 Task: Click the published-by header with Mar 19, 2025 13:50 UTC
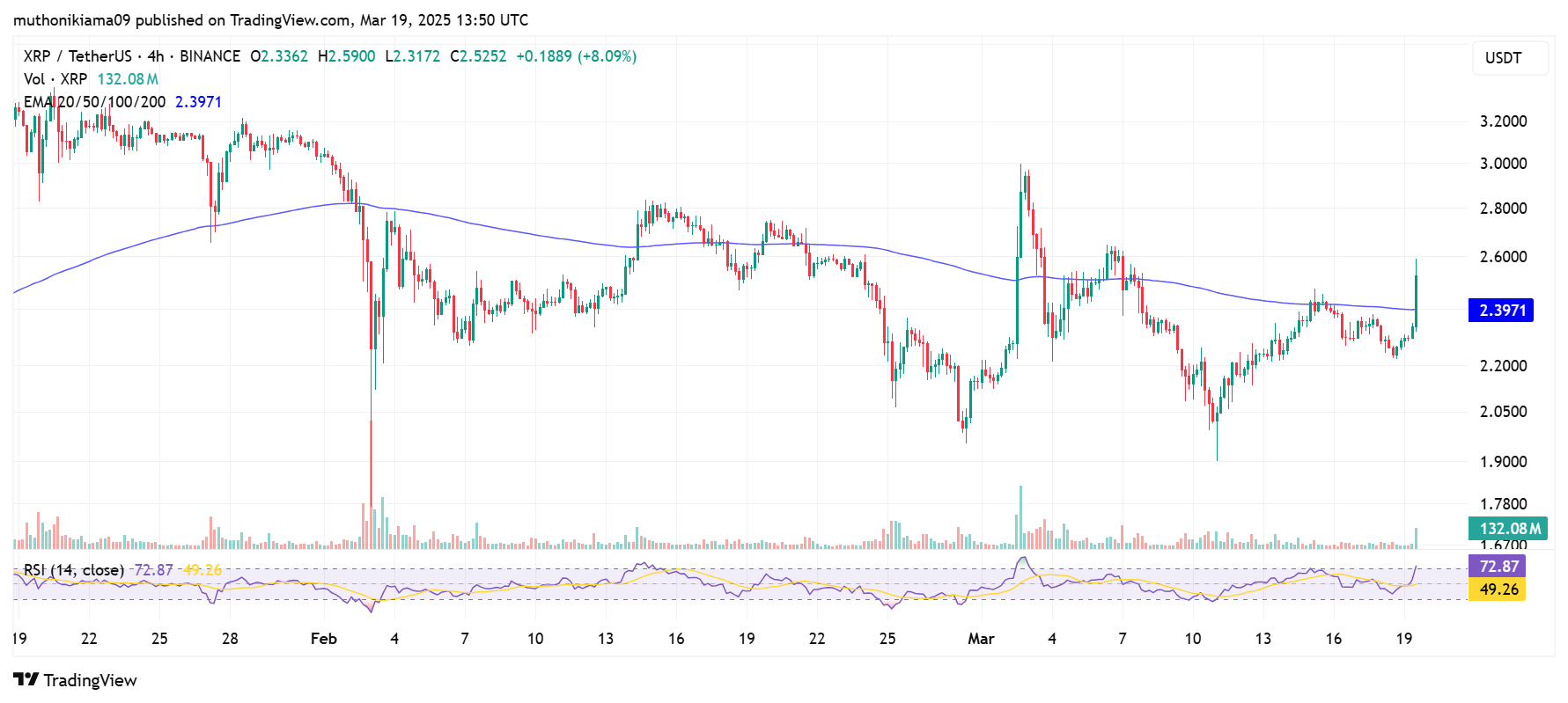click(271, 19)
